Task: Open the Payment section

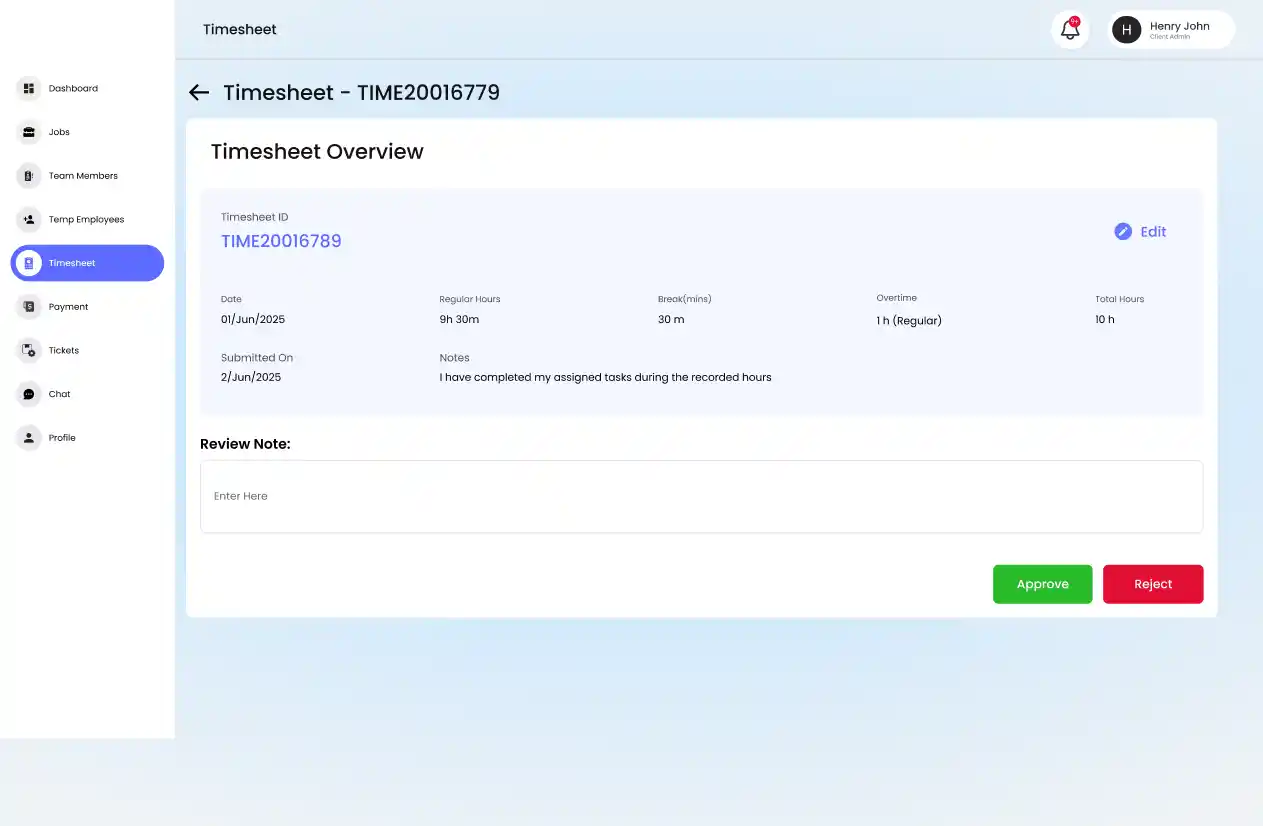Action: (68, 306)
